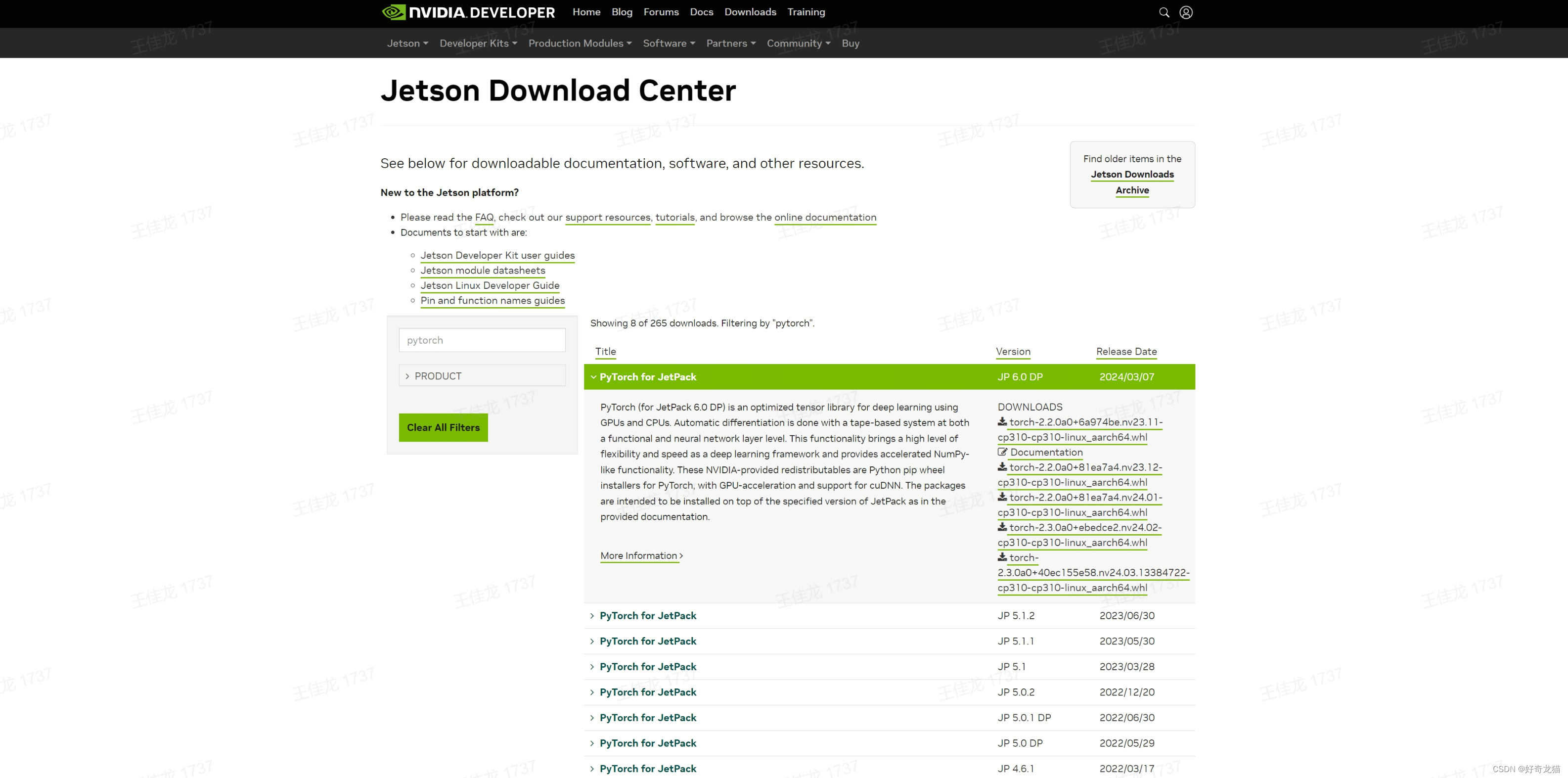Sort downloads by Release Date column
This screenshot has width=1568, height=778.
[1126, 351]
